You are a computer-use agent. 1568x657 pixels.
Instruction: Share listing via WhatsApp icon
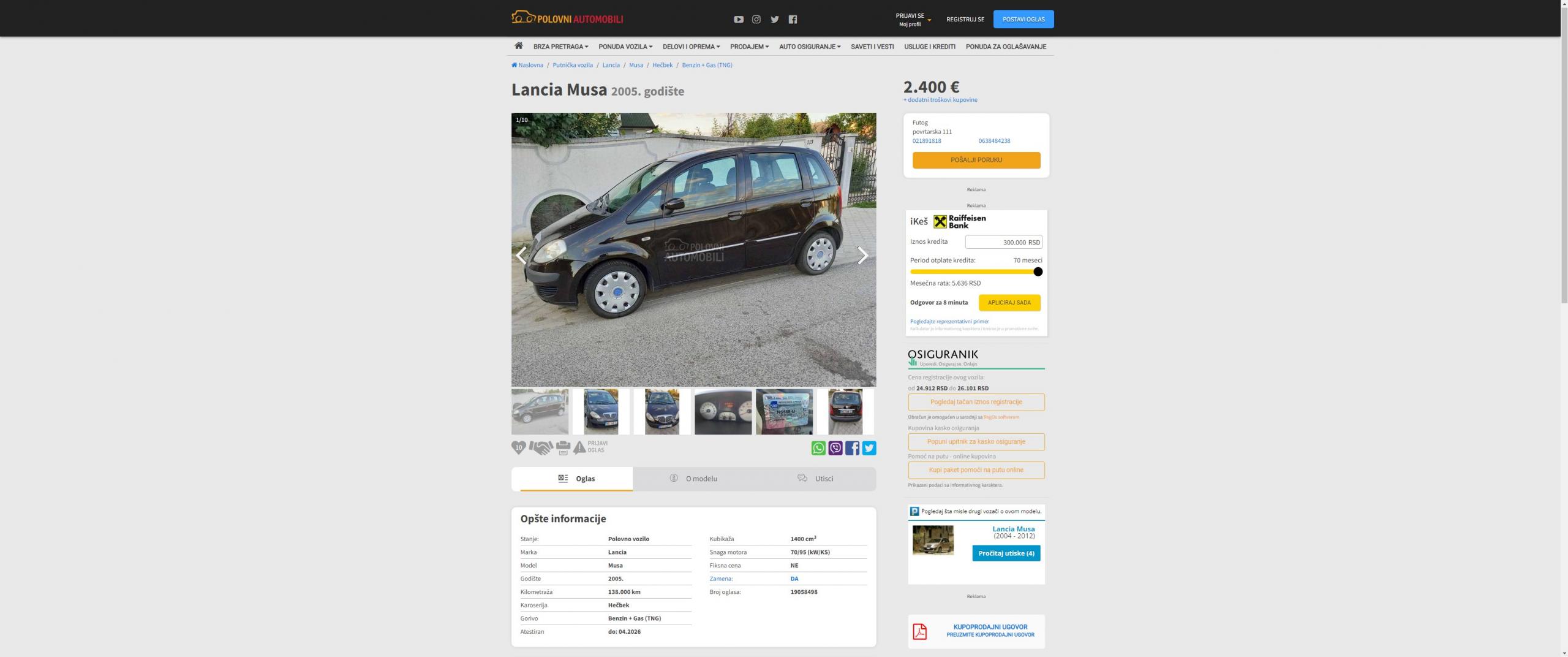tap(818, 448)
